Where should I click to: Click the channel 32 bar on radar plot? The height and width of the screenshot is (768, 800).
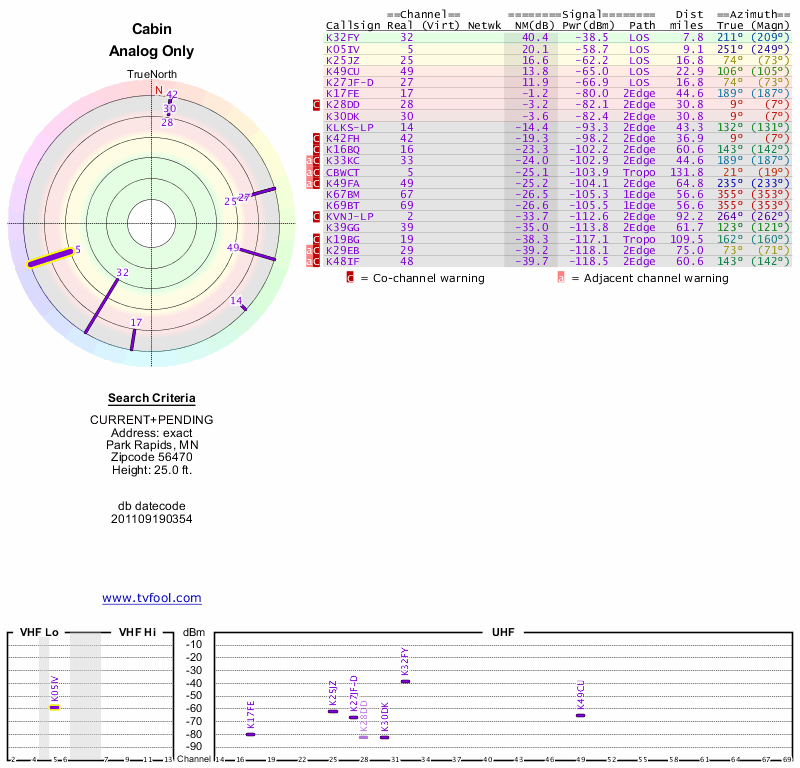tap(102, 305)
